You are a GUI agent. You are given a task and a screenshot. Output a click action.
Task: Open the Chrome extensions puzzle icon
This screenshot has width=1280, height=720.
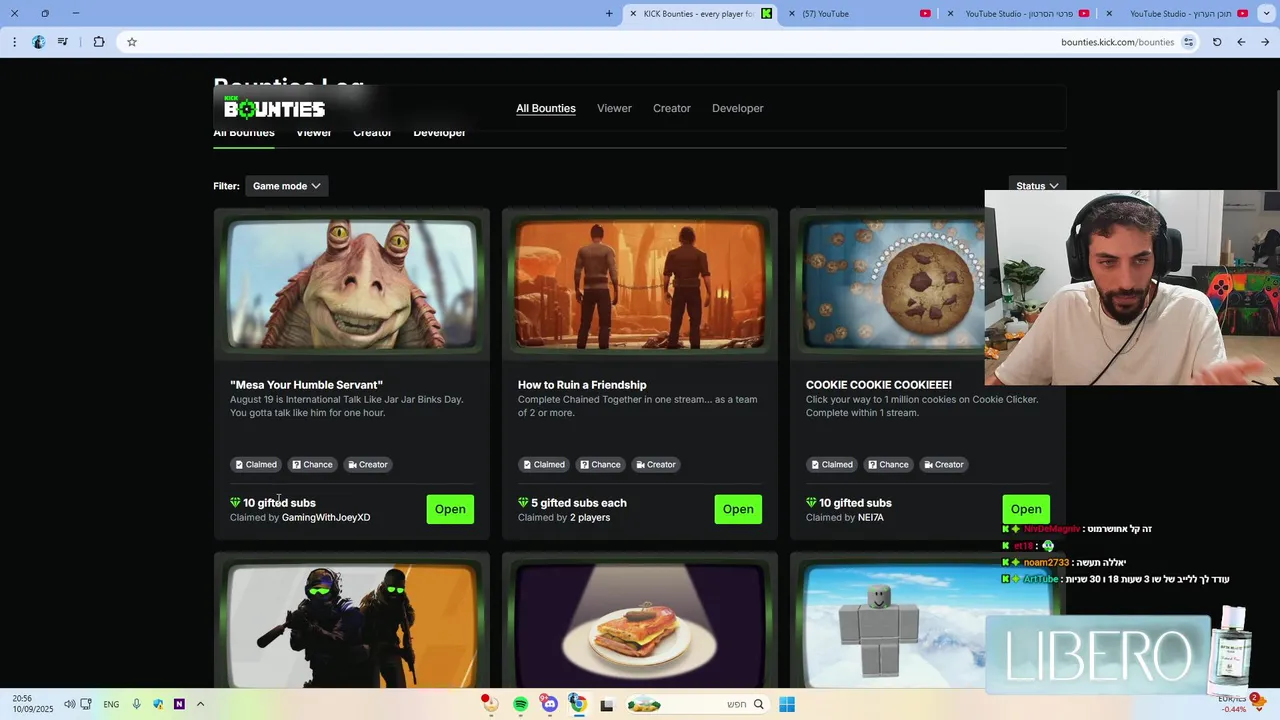point(99,42)
